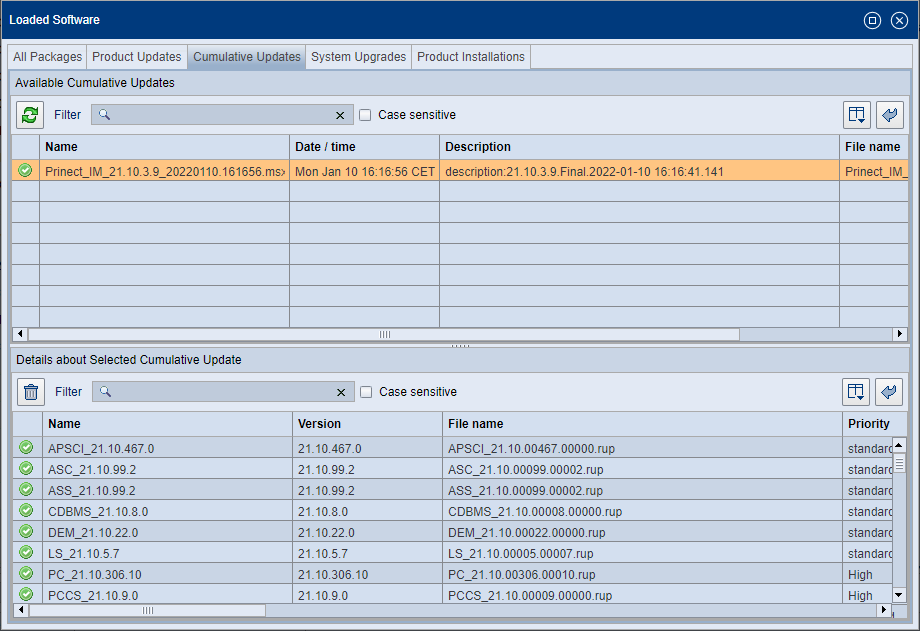Open the column chooser in the details panel
920x631 pixels.
point(856,391)
